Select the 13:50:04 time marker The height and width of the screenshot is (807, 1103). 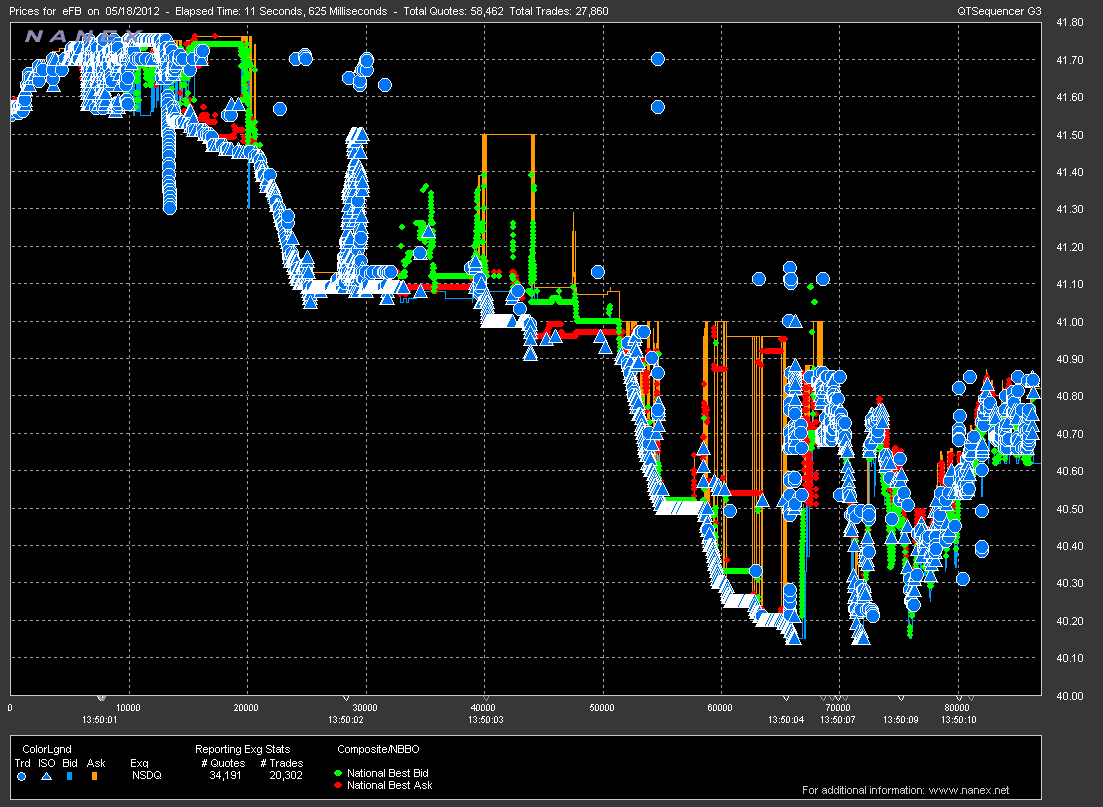(785, 718)
